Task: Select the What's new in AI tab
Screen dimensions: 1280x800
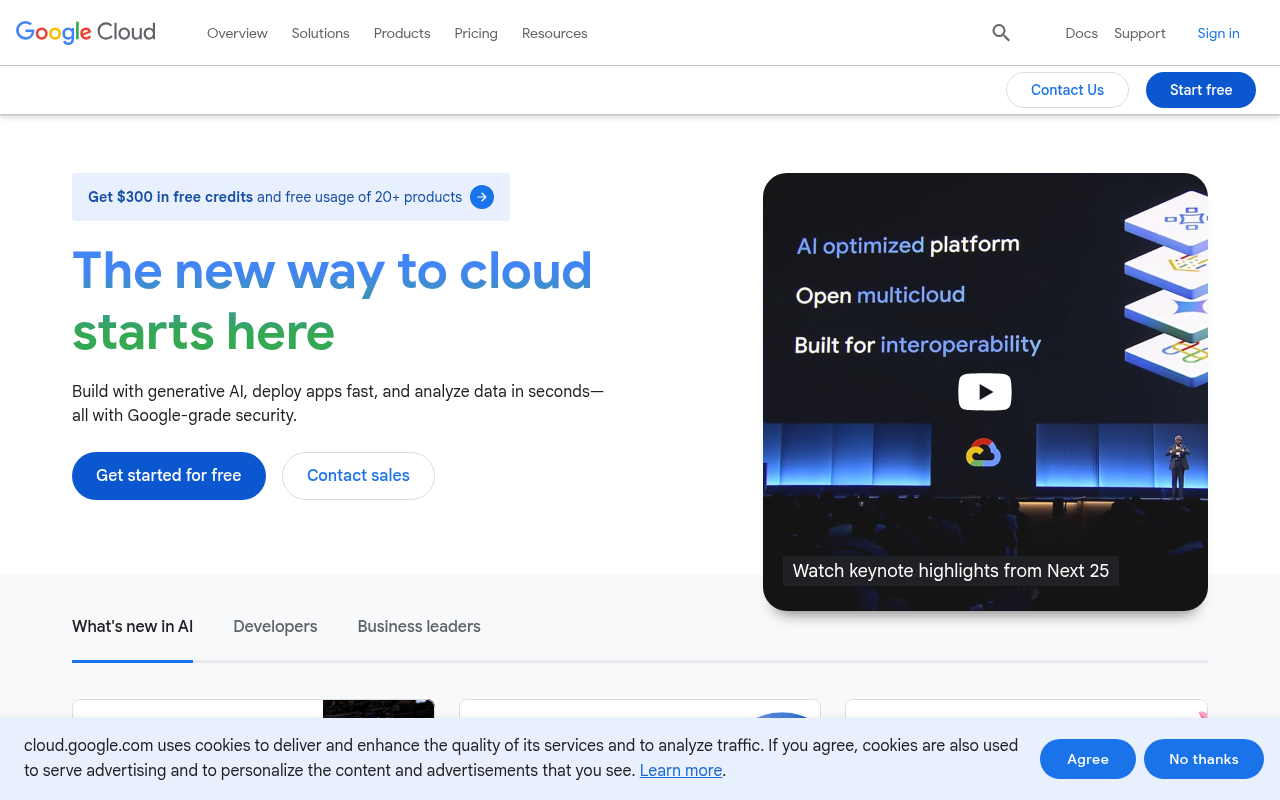Action: (132, 626)
